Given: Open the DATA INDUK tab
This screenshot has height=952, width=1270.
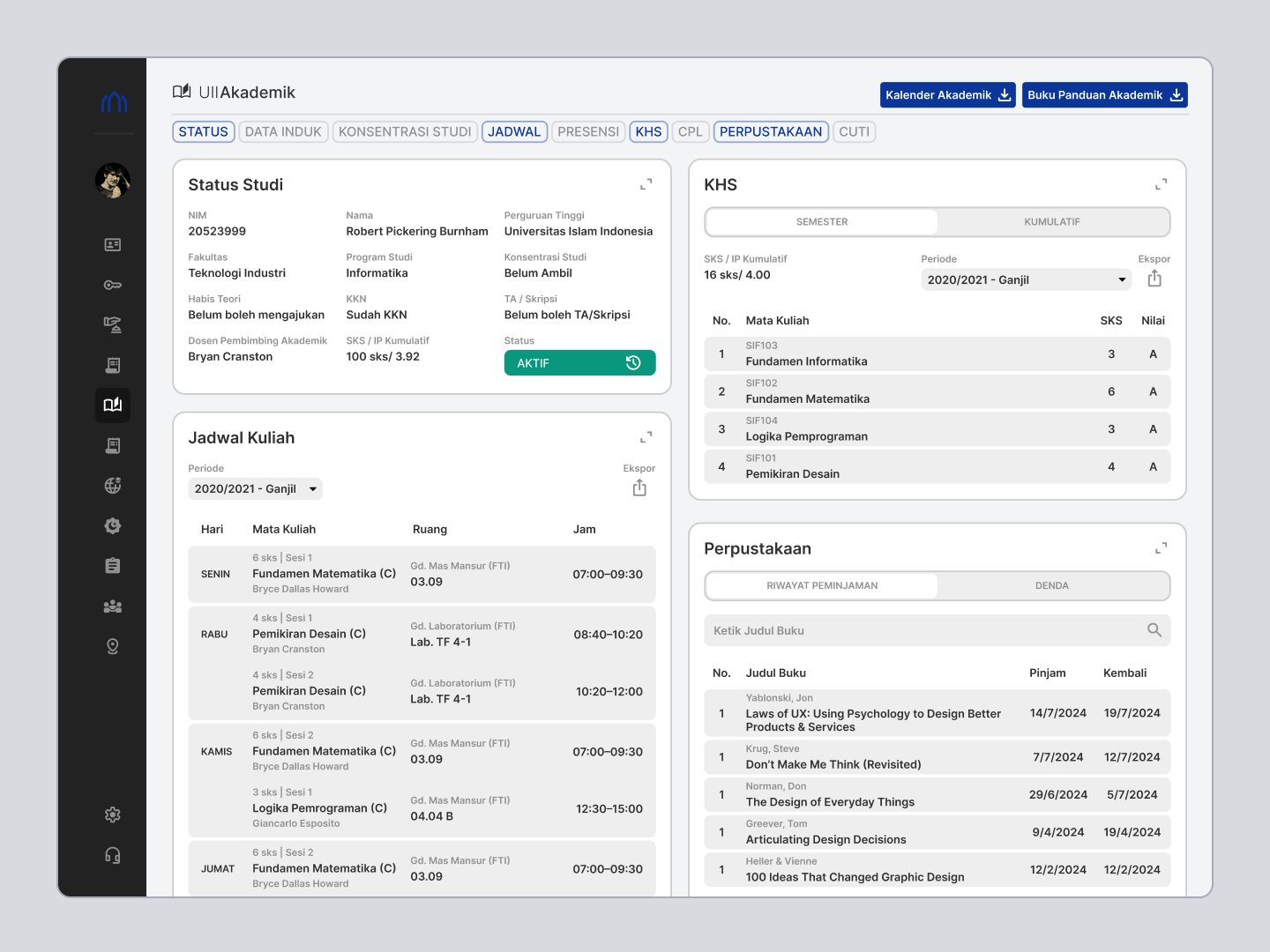Looking at the screenshot, I should coord(283,131).
